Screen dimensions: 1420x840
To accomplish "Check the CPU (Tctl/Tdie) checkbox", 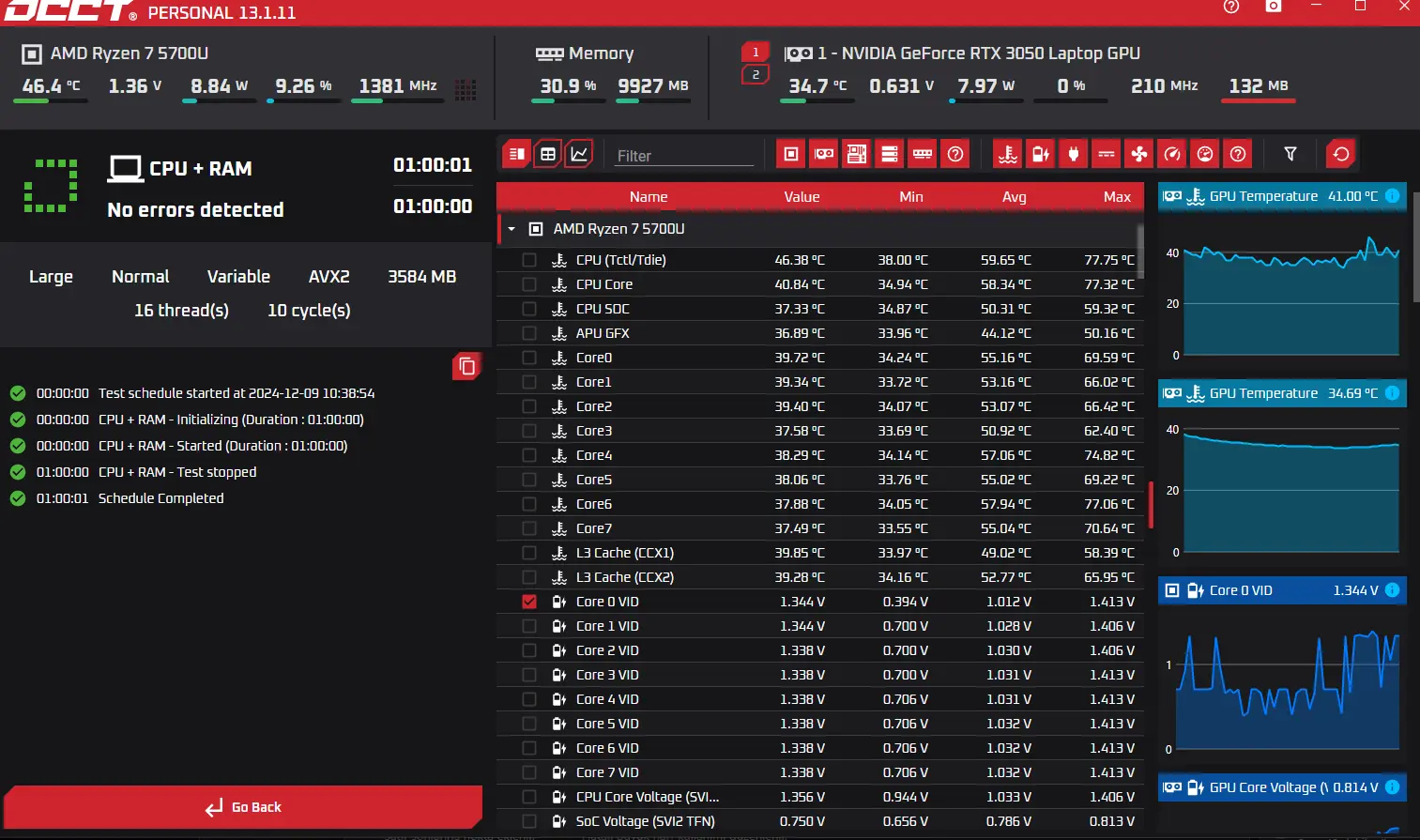I will (x=529, y=260).
